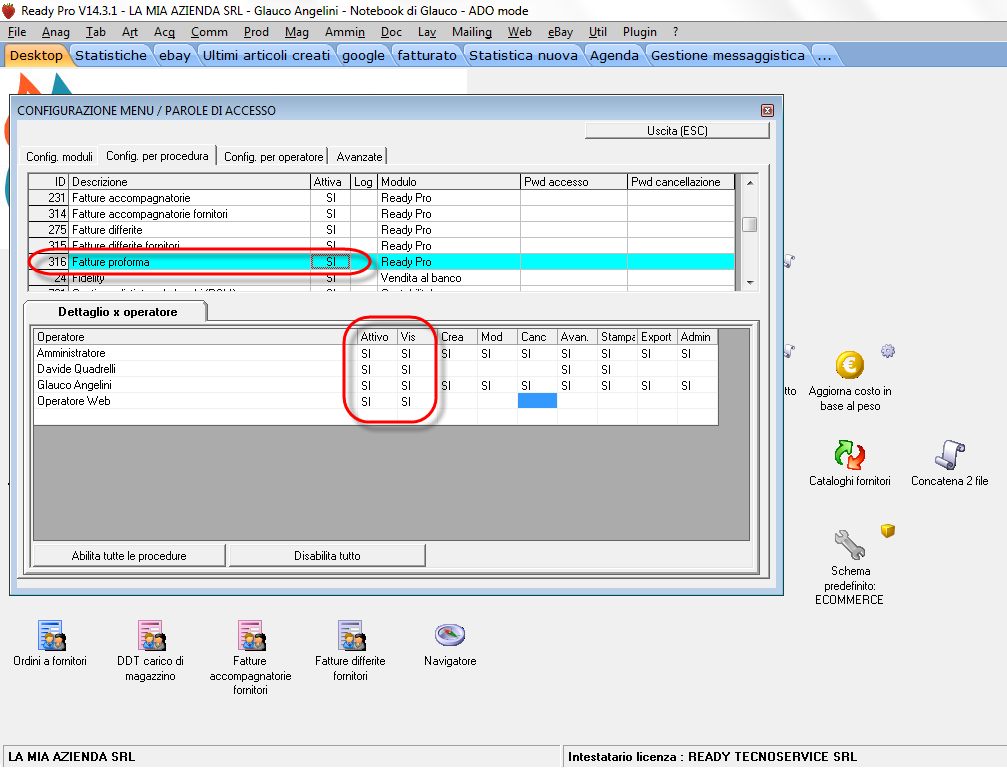The height and width of the screenshot is (768, 1007).
Task: Click the small gear icon near Aggiorna costo
Action: point(888,351)
